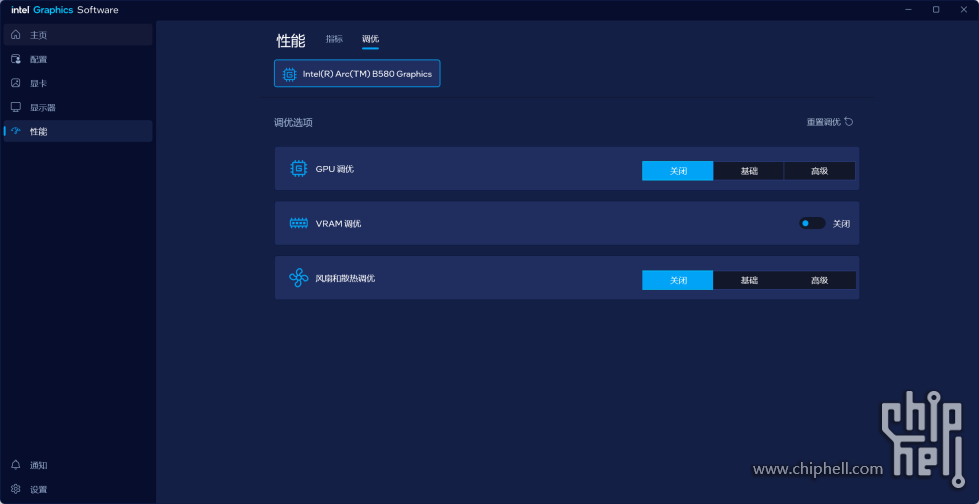Click the settings gear icon
Image resolution: width=979 pixels, height=504 pixels.
(16, 490)
